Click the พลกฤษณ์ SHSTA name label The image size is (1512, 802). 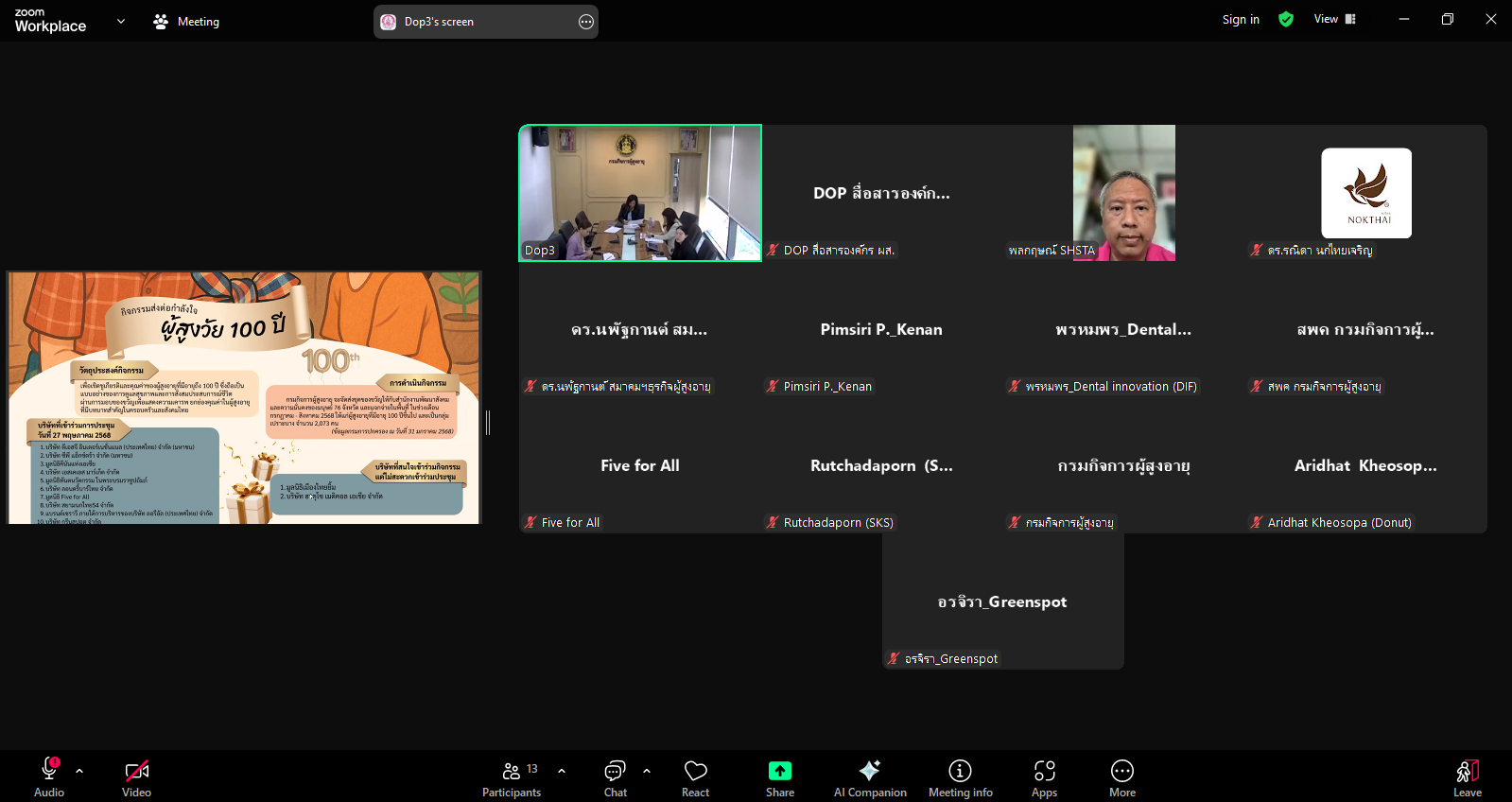[1051, 250]
